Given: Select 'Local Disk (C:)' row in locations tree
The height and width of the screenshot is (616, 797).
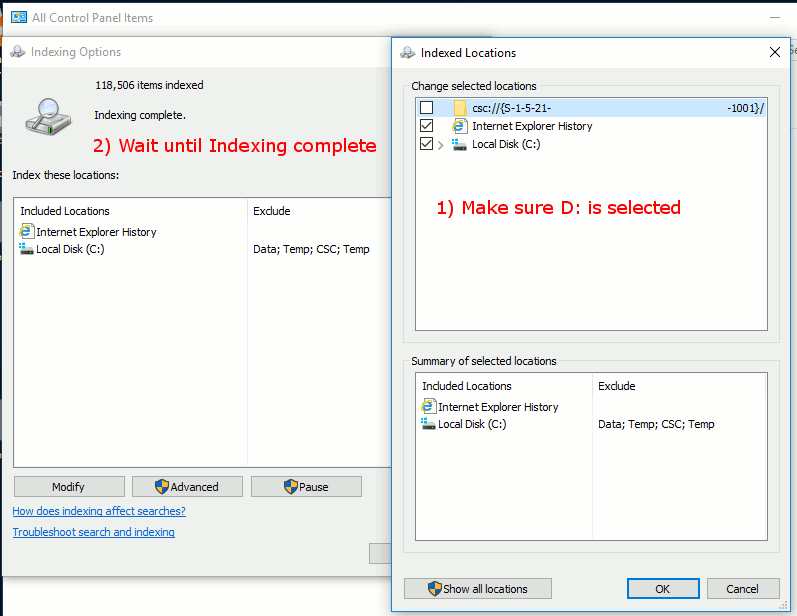Looking at the screenshot, I should (506, 144).
